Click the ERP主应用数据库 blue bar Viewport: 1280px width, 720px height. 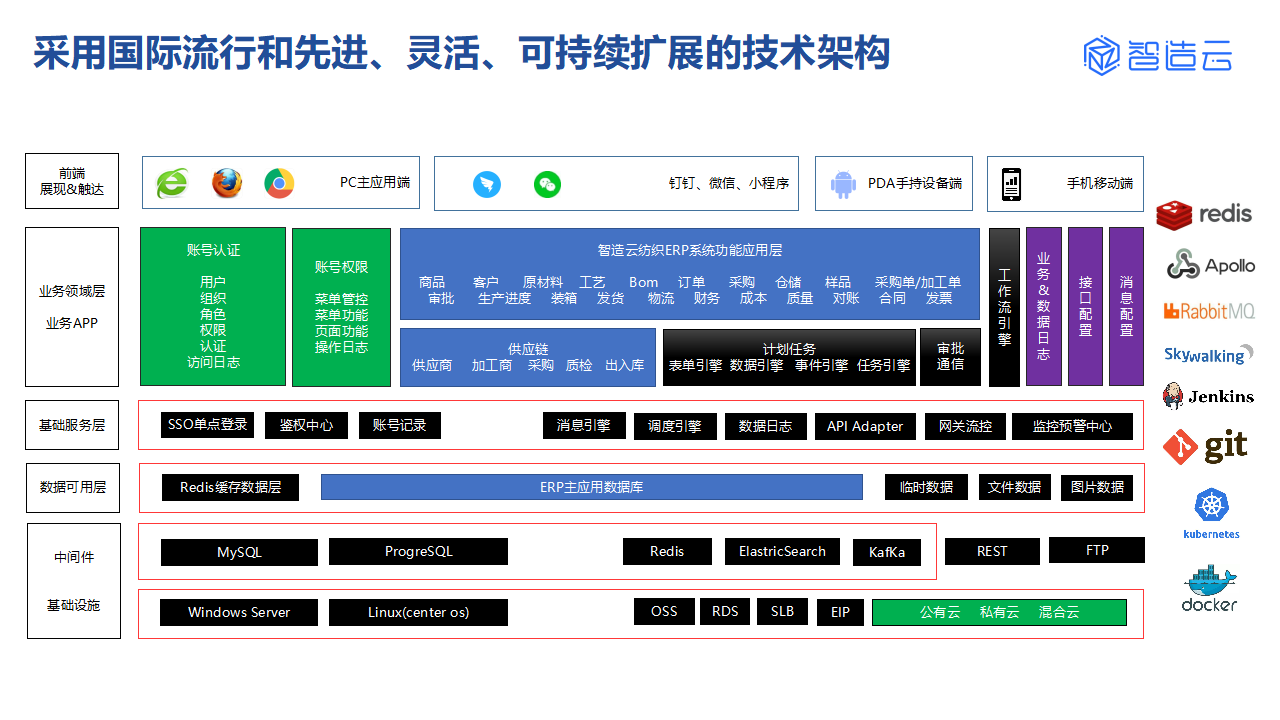pyautogui.click(x=591, y=487)
